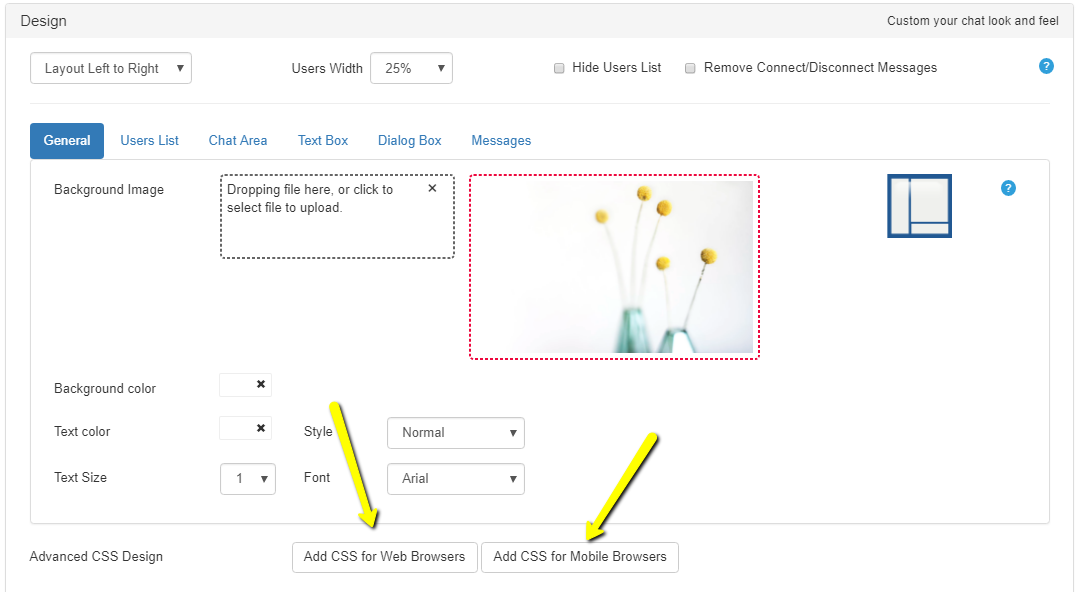Click the blue chat layout preview icon
Screen dimensions: 1081x592
tap(919, 206)
